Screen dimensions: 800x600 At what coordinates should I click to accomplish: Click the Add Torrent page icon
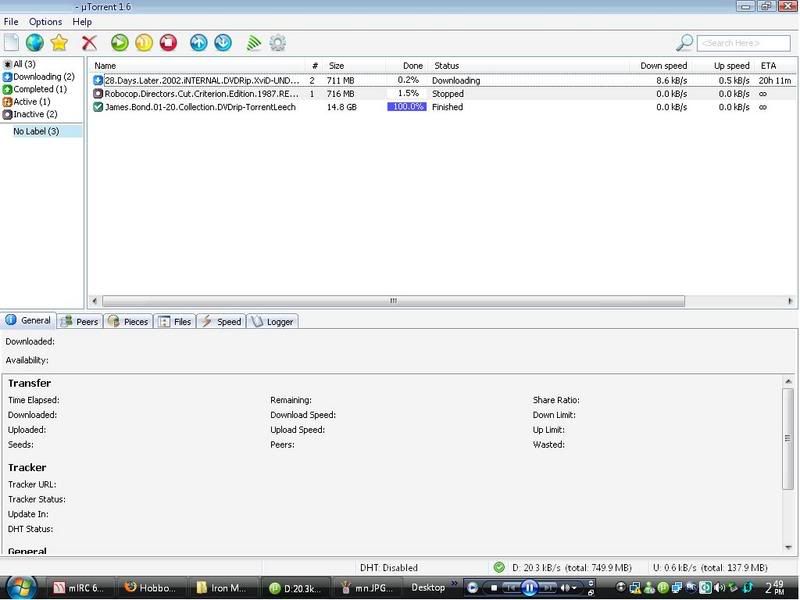coord(12,43)
